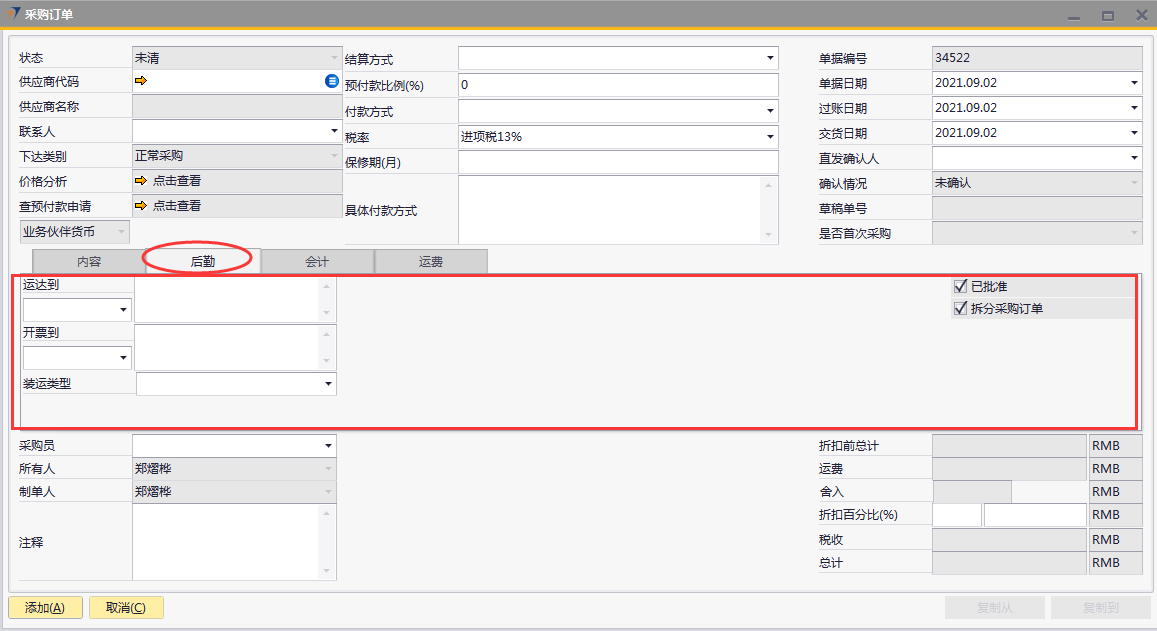This screenshot has width=1157, height=631.
Task: Click the price analysis arrow icon
Action: tap(141, 181)
